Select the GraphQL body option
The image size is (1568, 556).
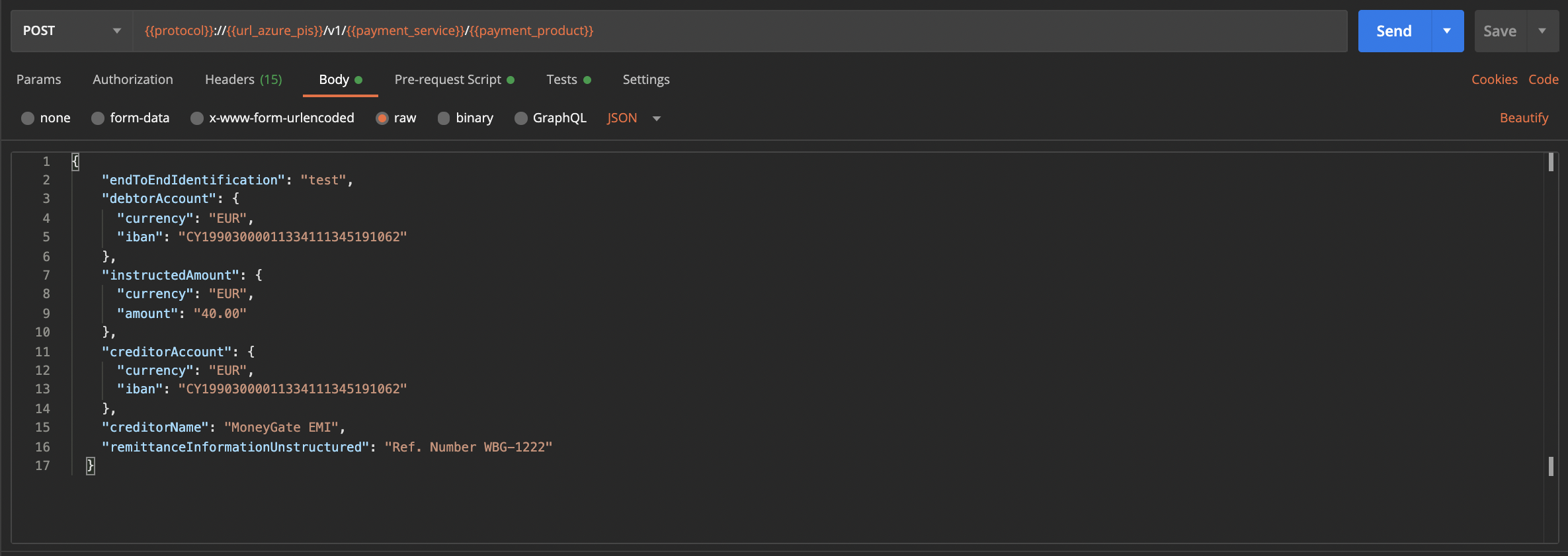[521, 118]
